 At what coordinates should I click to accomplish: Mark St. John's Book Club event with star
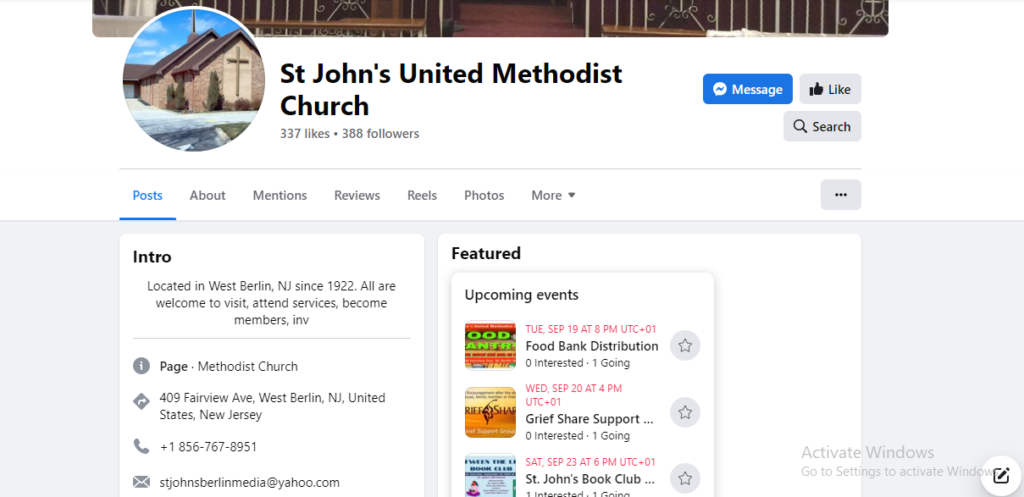(x=685, y=478)
